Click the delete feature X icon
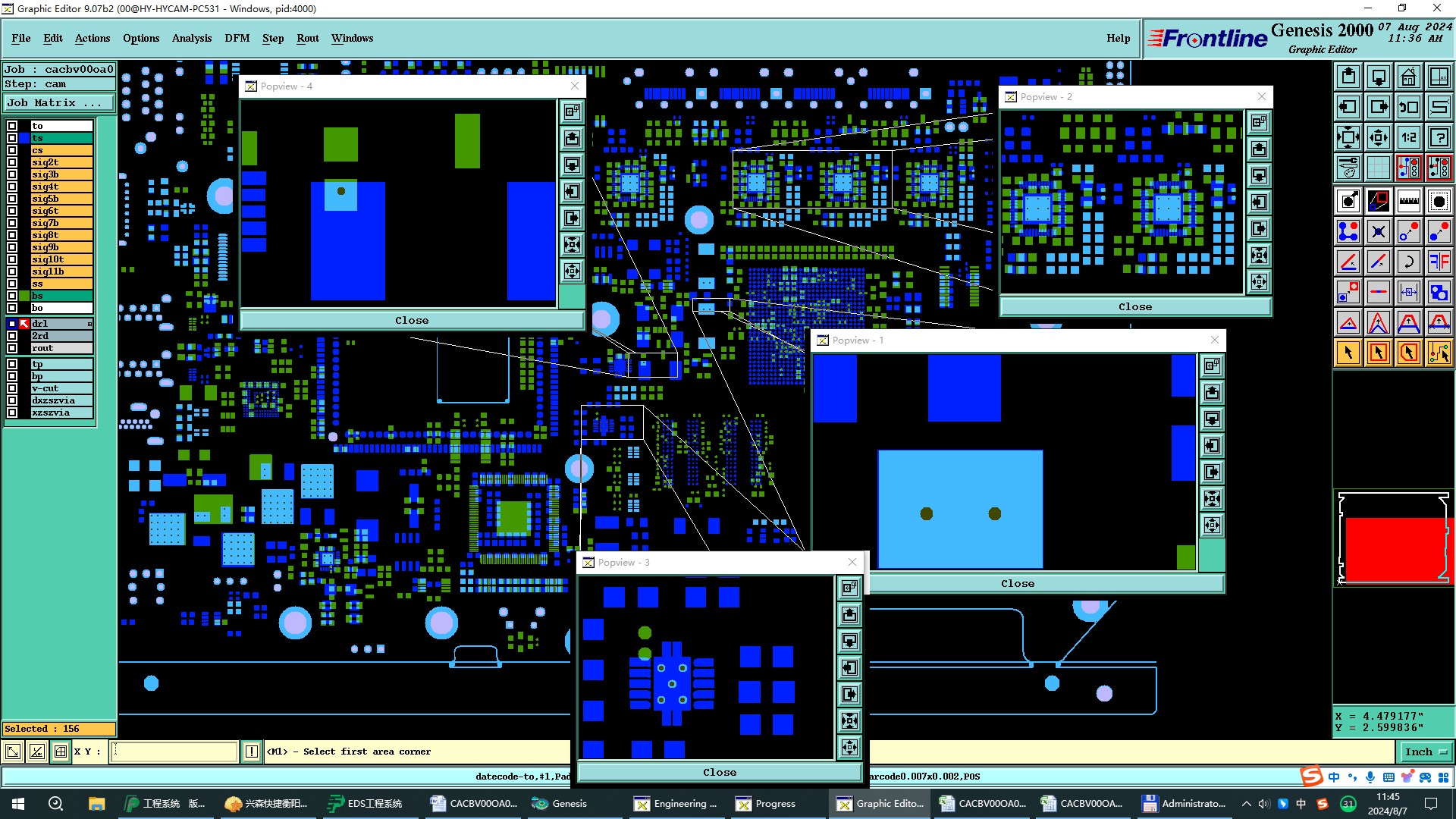 (1379, 231)
